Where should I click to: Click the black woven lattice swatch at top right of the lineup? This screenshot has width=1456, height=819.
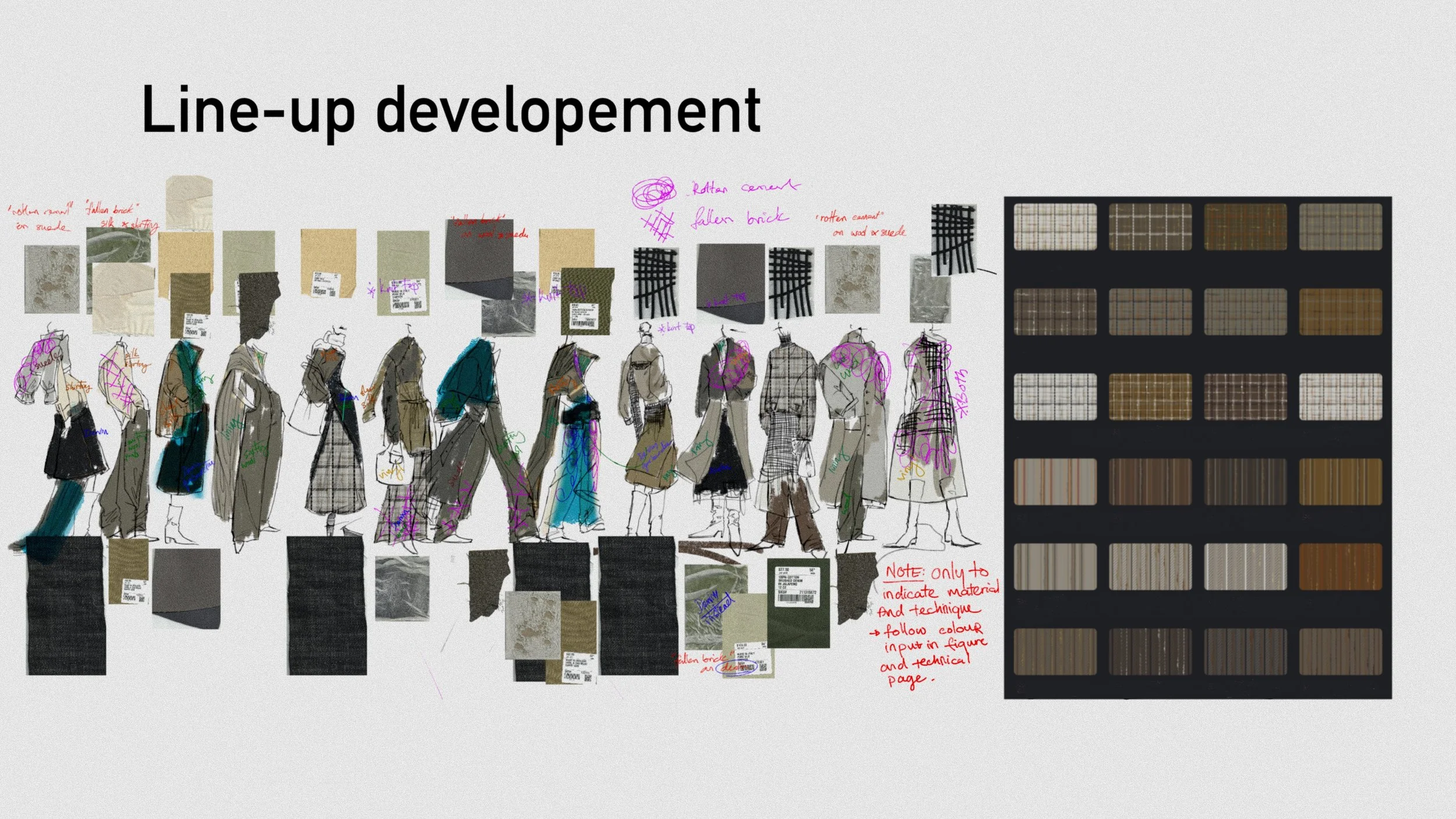click(953, 239)
